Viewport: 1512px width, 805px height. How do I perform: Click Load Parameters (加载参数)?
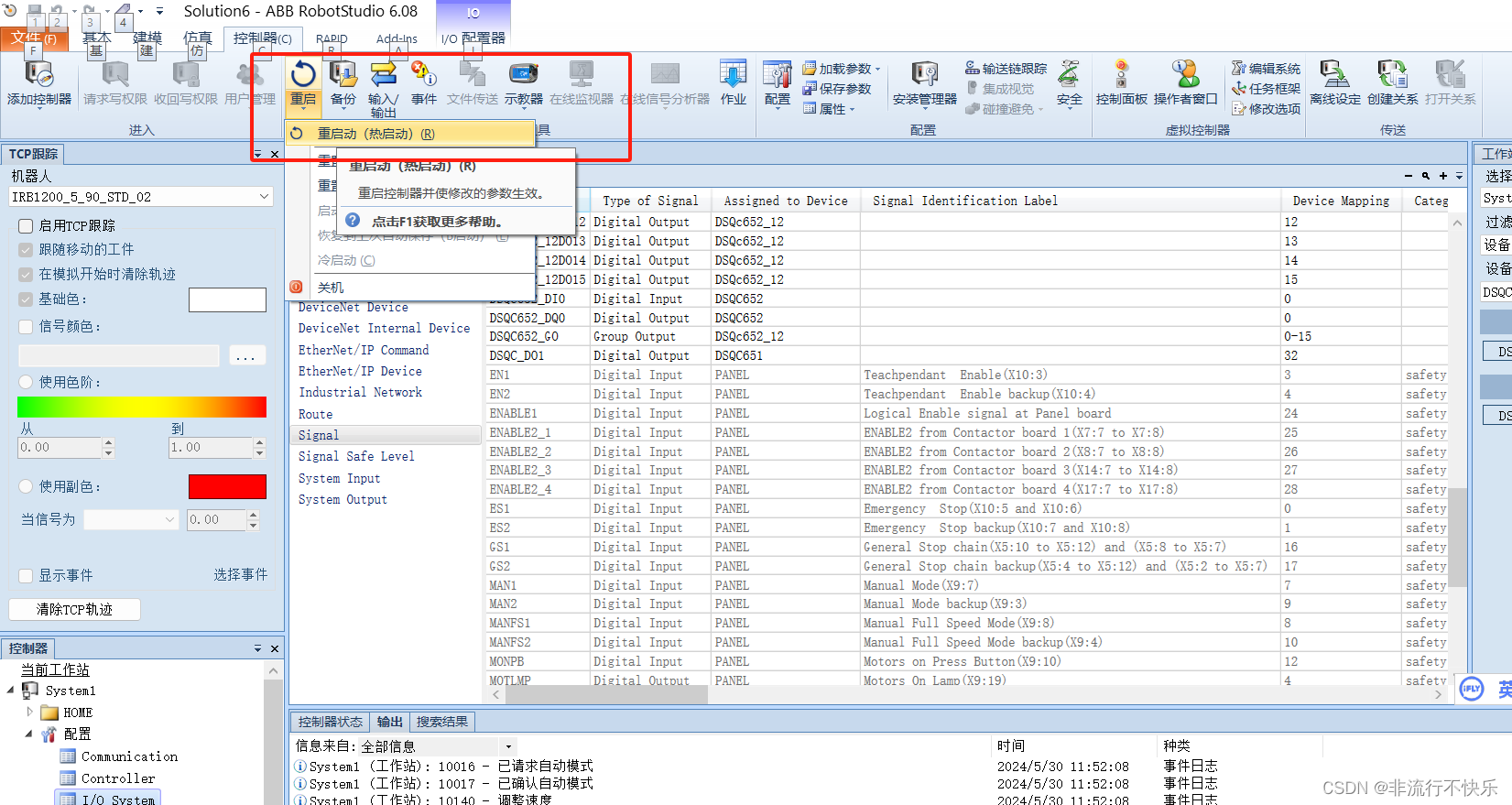[841, 69]
